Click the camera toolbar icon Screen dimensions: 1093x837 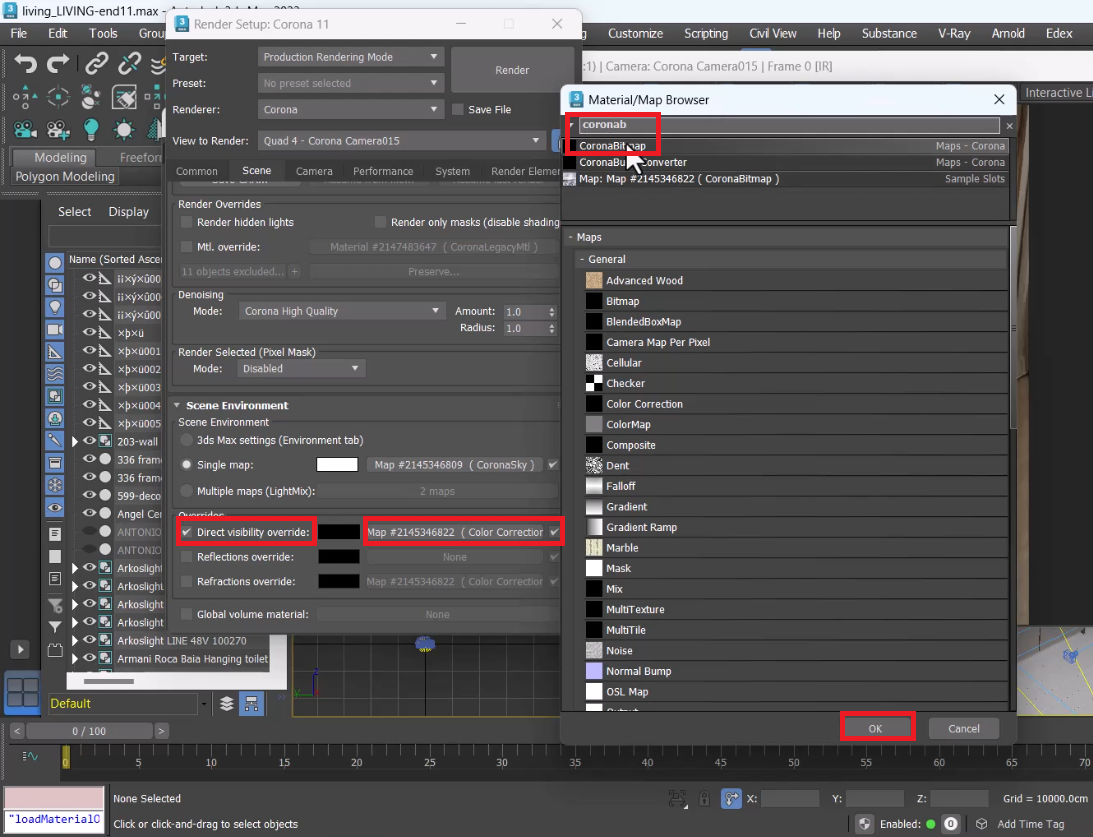[x=25, y=130]
